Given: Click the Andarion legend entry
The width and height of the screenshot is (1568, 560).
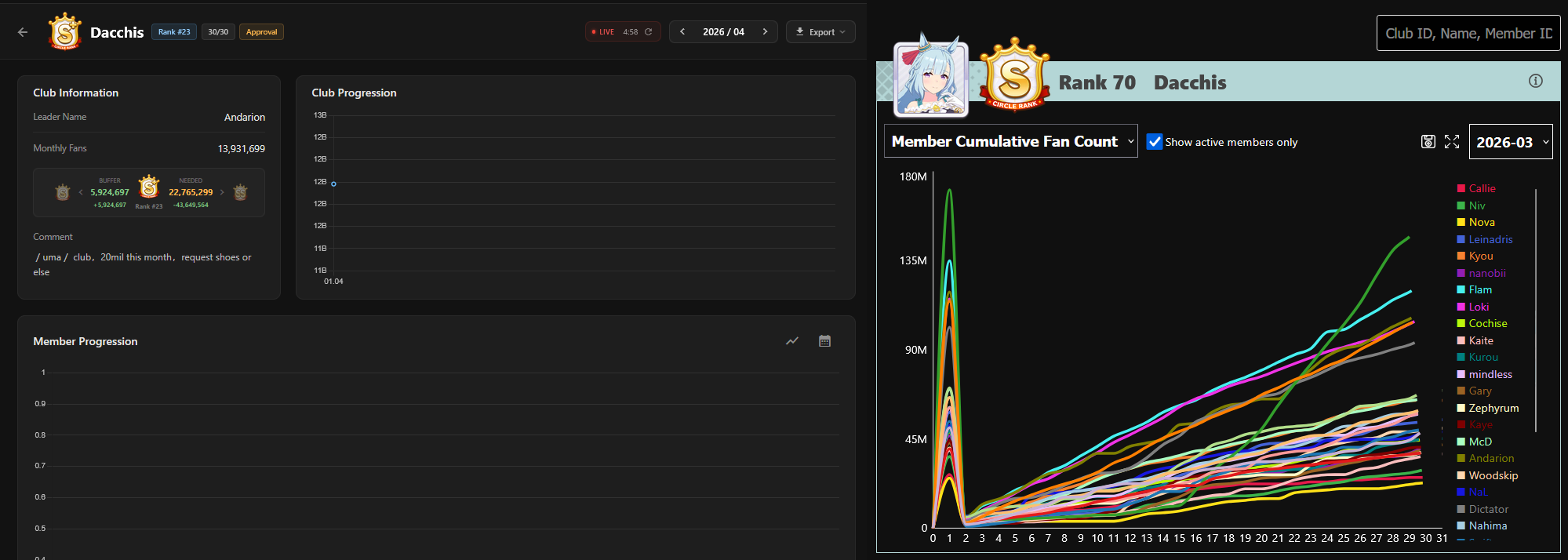Looking at the screenshot, I should [1486, 458].
